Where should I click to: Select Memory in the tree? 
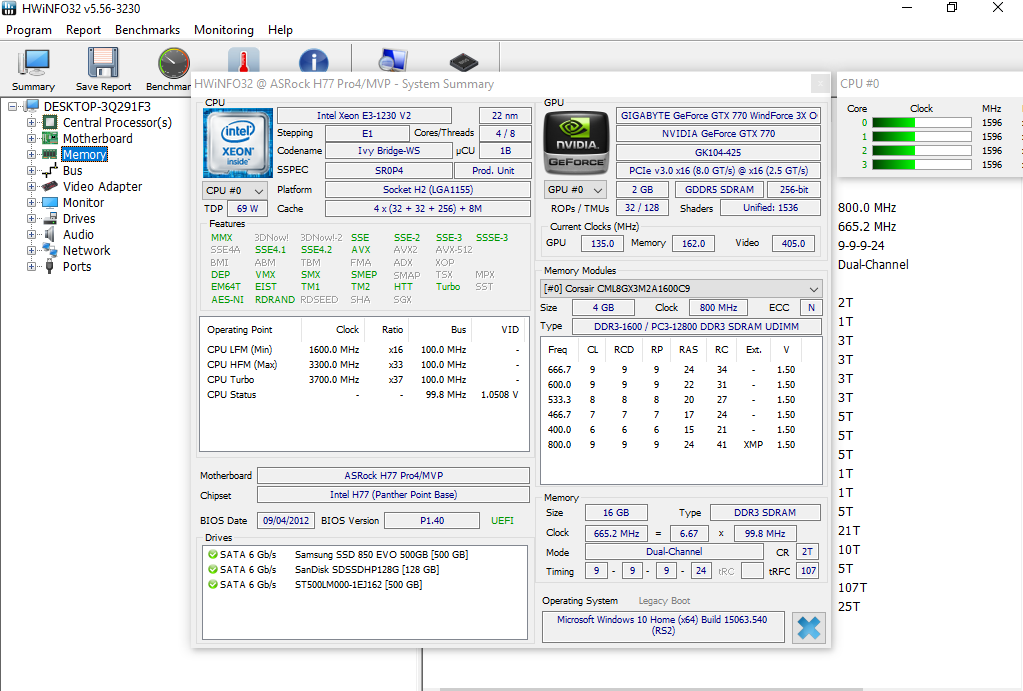[85, 155]
